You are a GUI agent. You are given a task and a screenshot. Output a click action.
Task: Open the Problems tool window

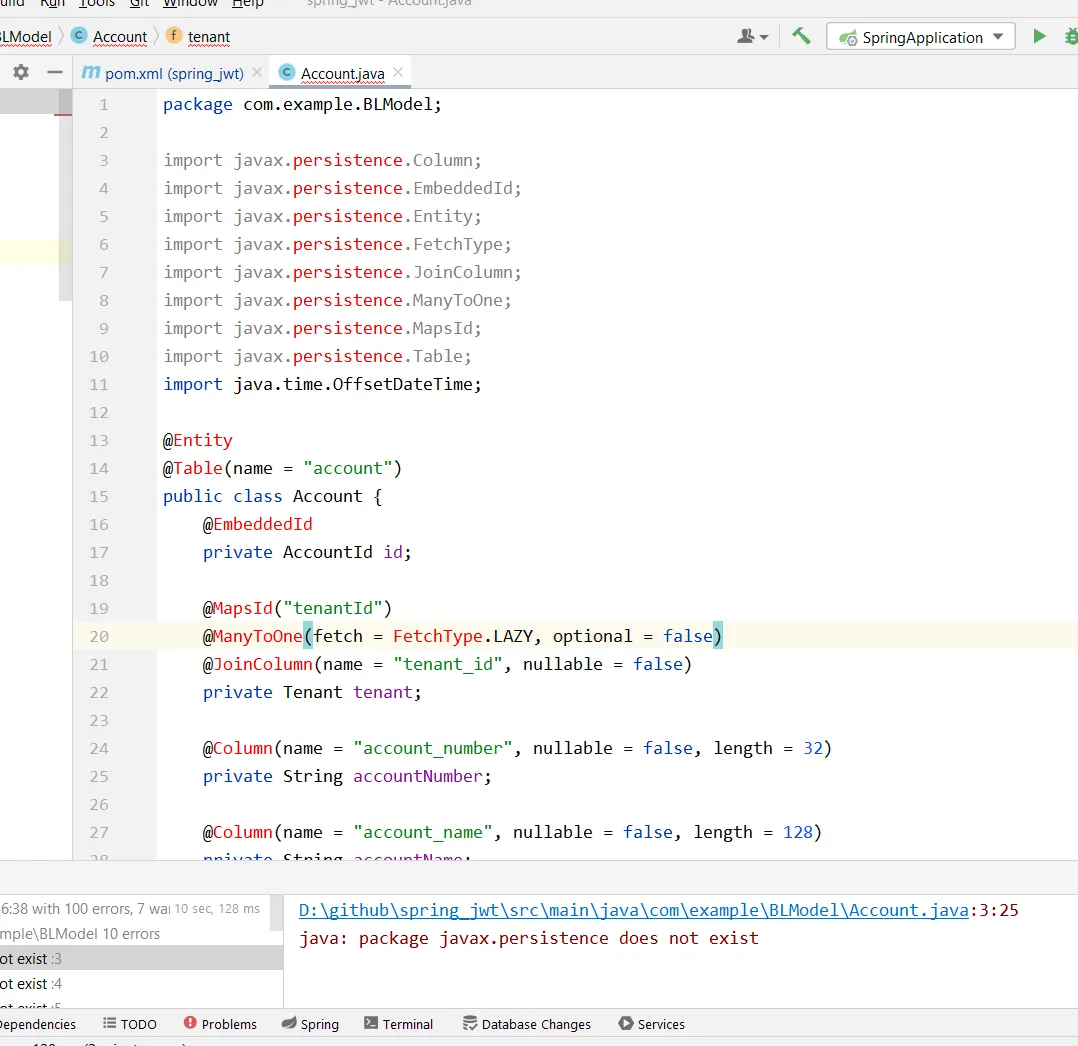coord(220,1024)
